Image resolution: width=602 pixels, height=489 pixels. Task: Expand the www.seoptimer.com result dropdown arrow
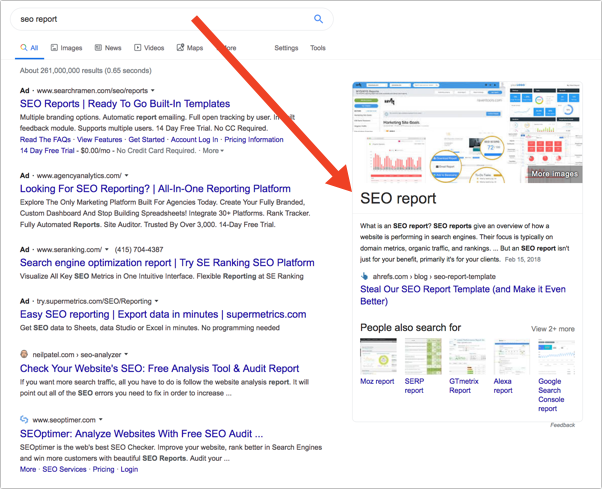pyautogui.click(x=101, y=420)
